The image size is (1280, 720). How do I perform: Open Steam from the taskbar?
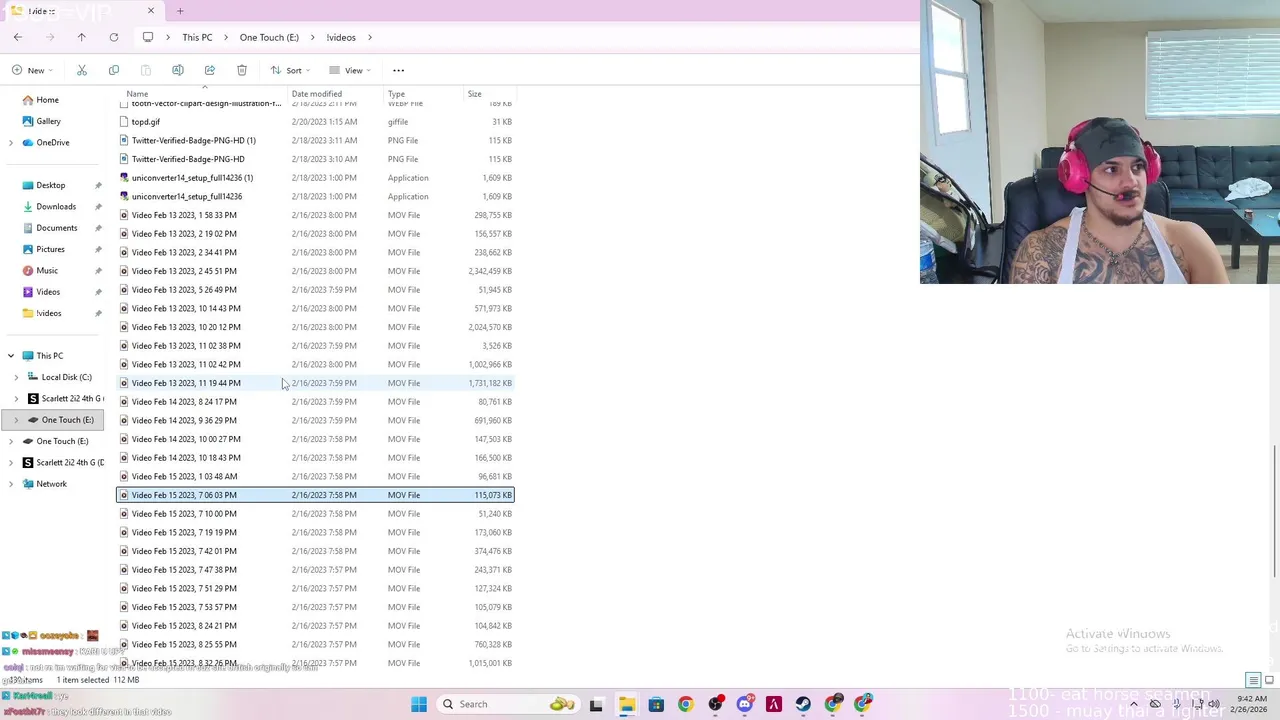pyautogui.click(x=803, y=704)
